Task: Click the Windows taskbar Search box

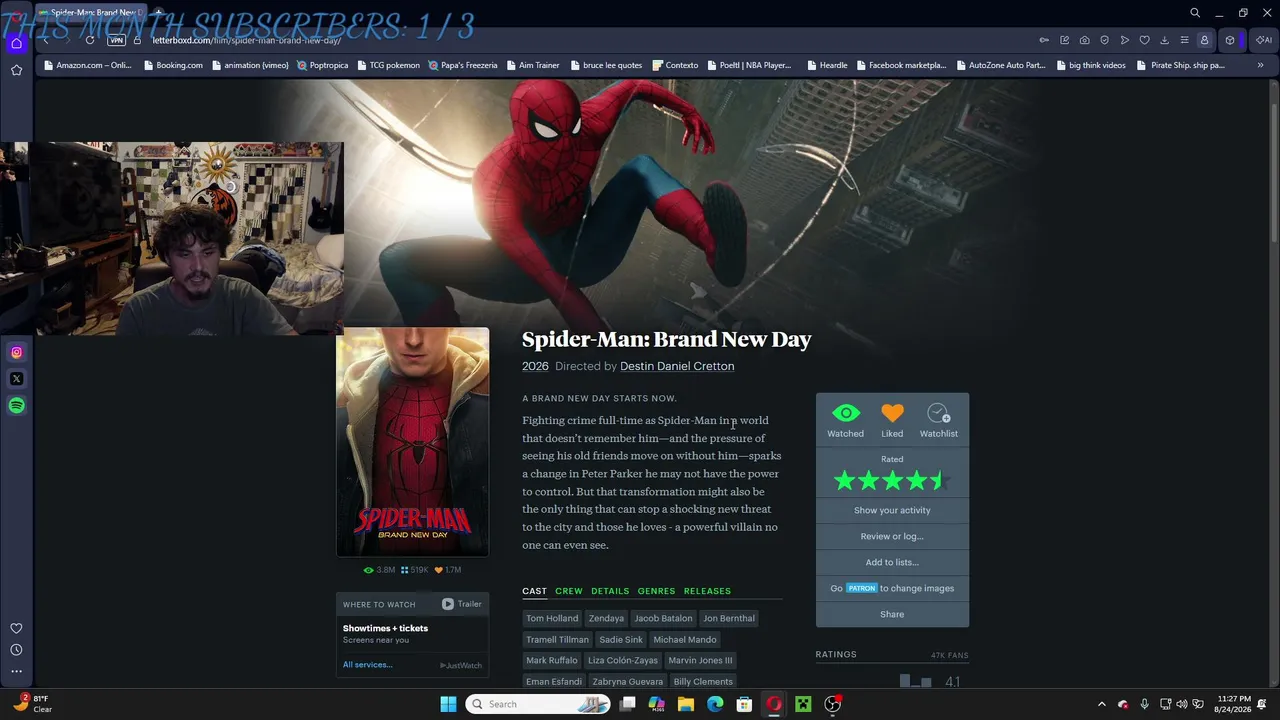Action: (x=538, y=704)
